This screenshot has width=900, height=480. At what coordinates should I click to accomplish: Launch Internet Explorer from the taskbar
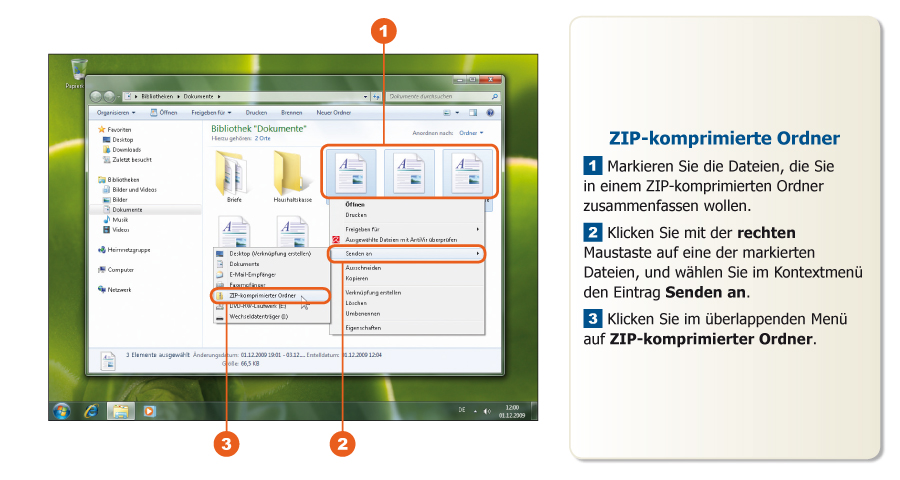click(x=92, y=410)
